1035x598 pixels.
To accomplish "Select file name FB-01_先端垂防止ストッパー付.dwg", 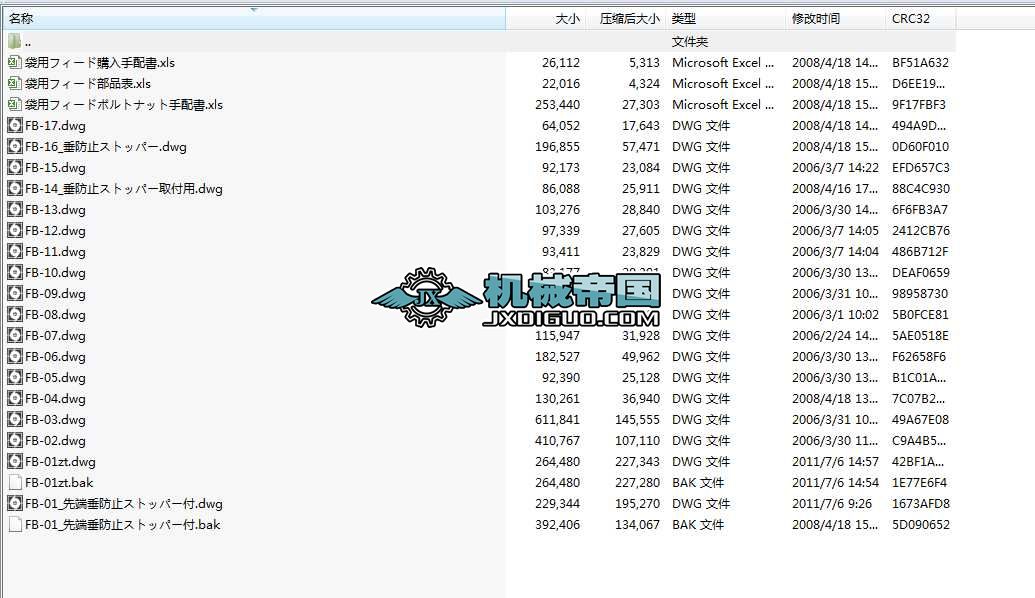I will (x=124, y=504).
